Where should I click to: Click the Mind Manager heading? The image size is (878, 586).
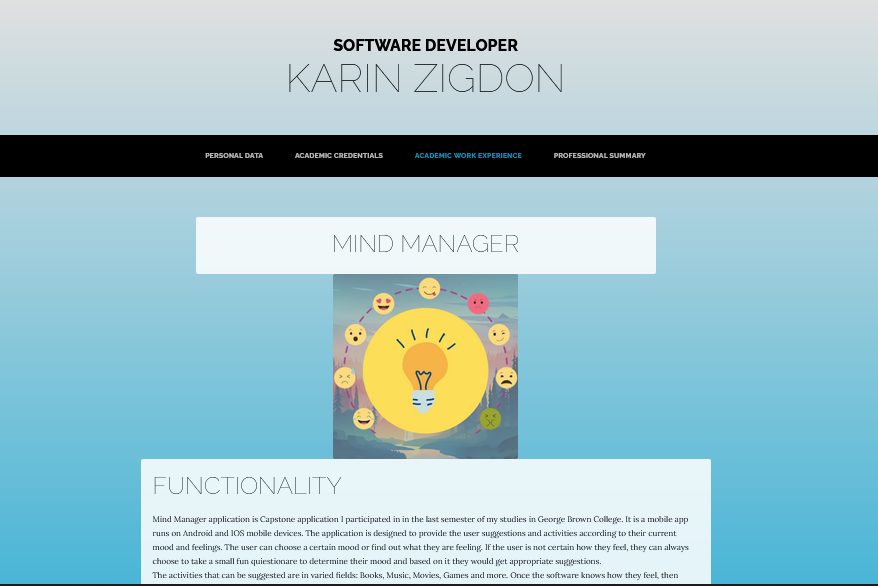425,243
